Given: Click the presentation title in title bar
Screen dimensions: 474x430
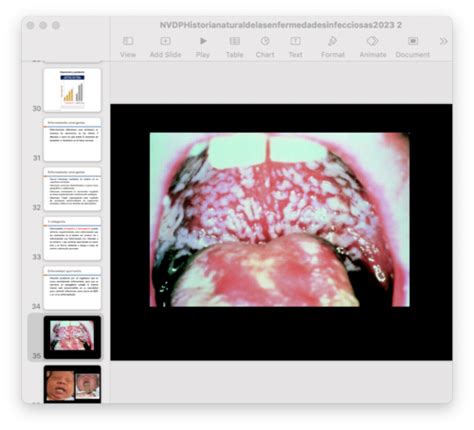Looking at the screenshot, I should 281,25.
